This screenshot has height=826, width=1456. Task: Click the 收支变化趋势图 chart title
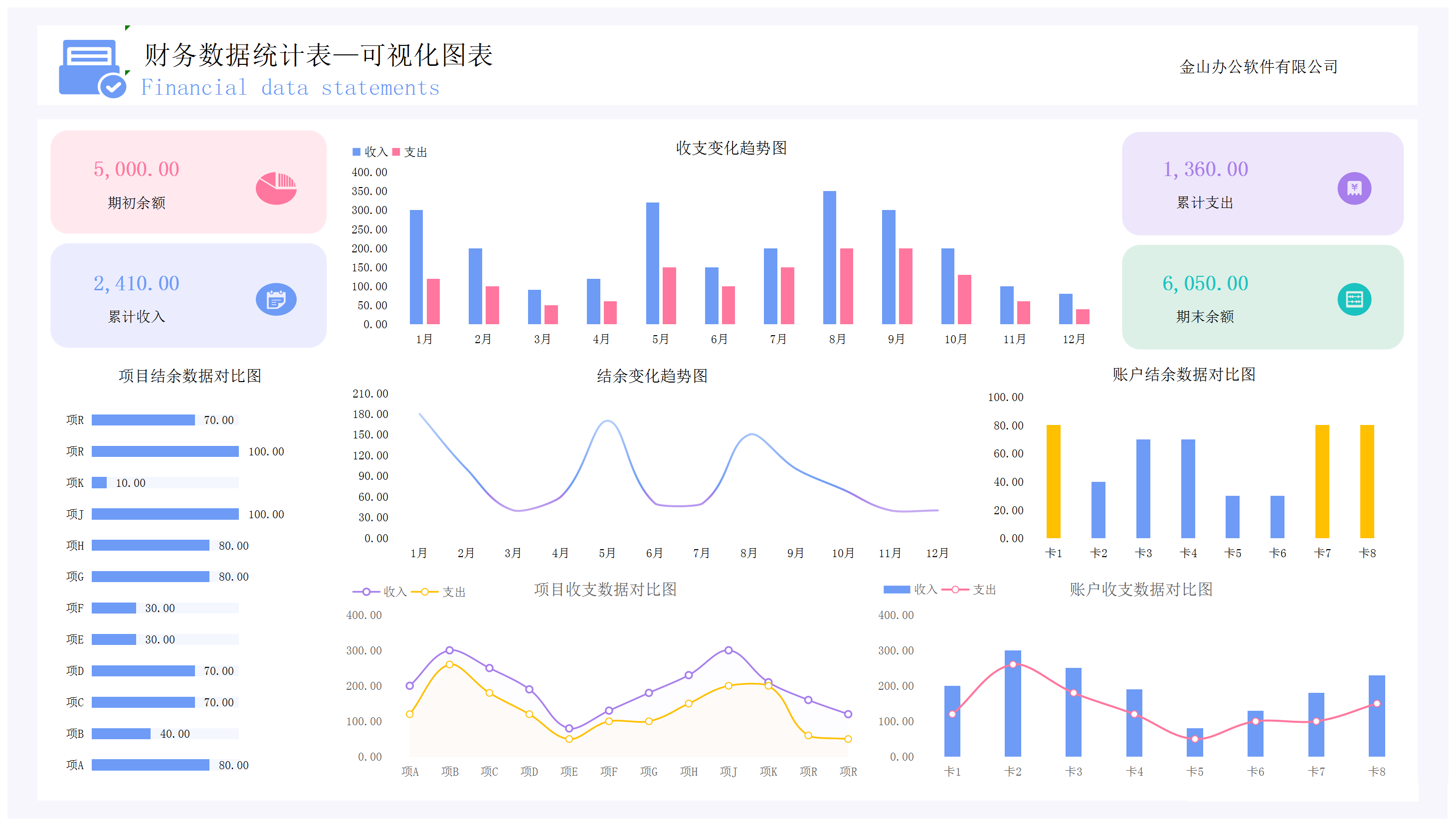[x=731, y=148]
